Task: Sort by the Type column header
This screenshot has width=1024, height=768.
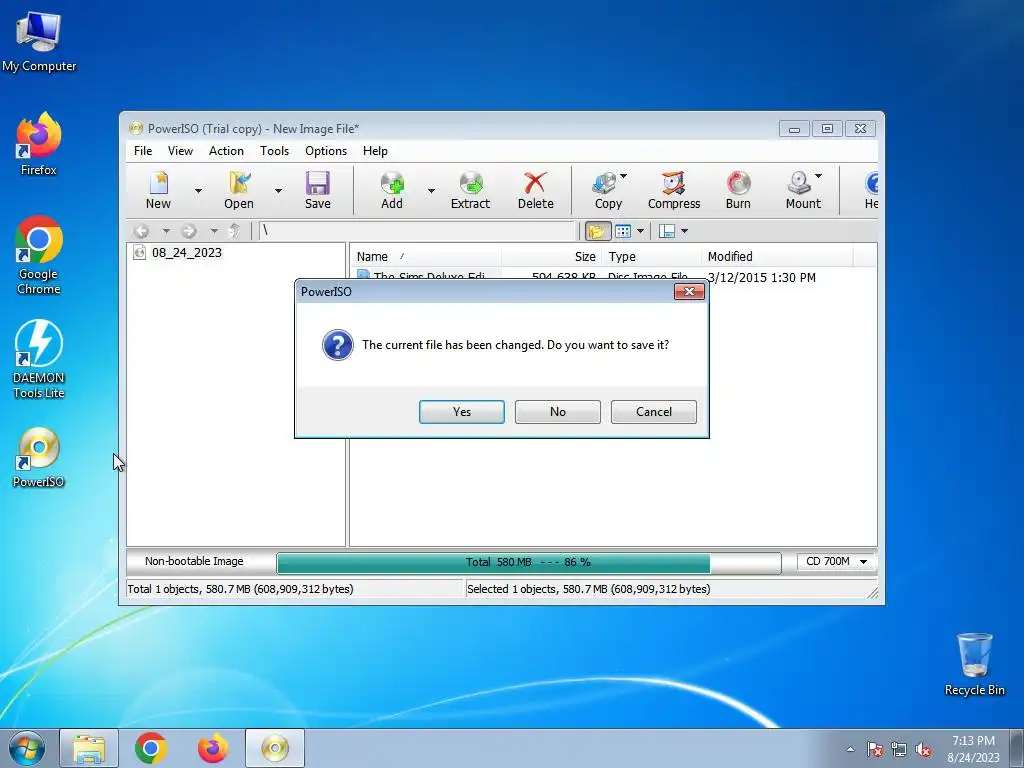Action: click(x=652, y=257)
